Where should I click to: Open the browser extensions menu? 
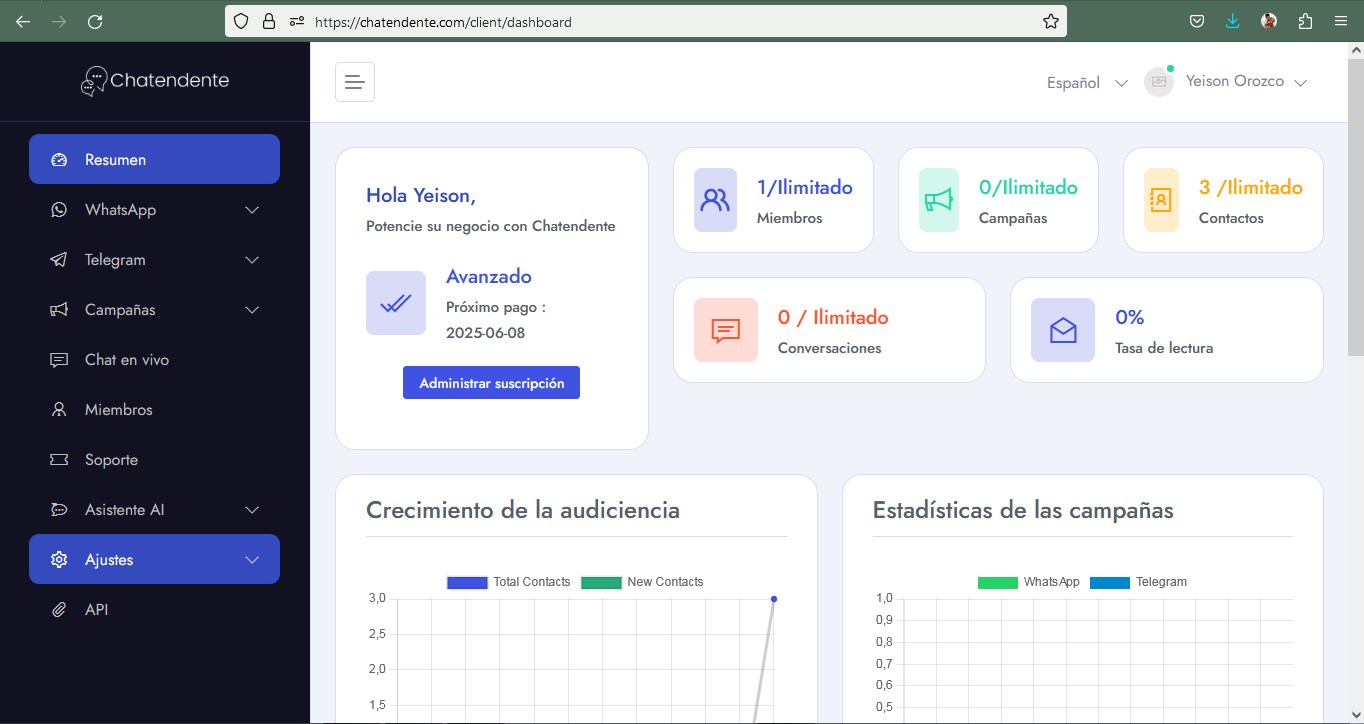pos(1305,21)
